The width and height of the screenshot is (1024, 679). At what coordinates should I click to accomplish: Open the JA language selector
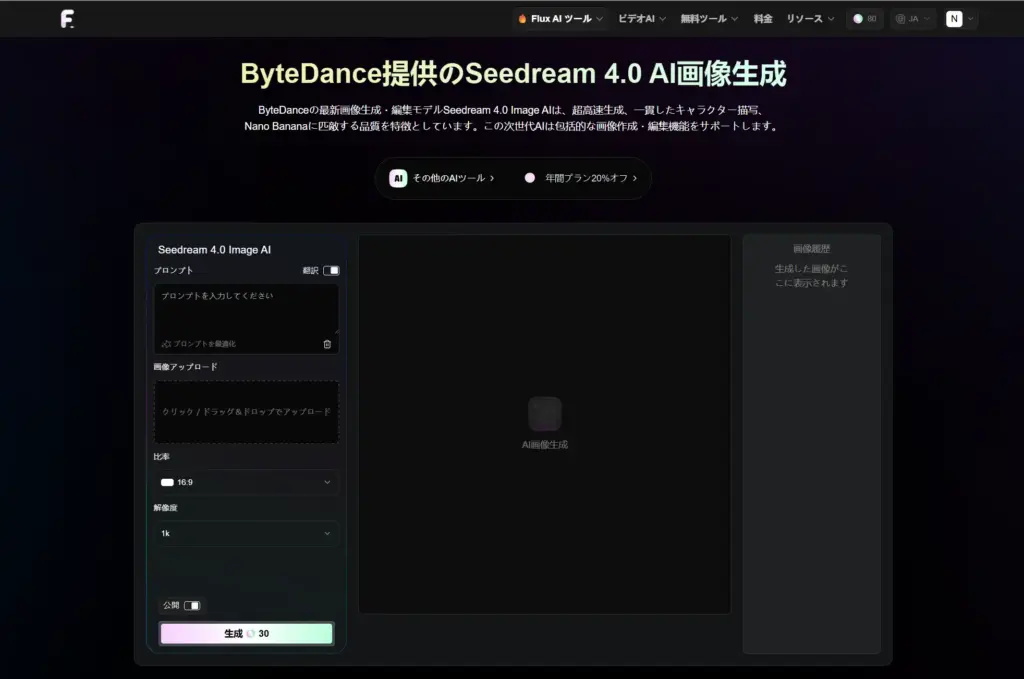[x=912, y=19]
